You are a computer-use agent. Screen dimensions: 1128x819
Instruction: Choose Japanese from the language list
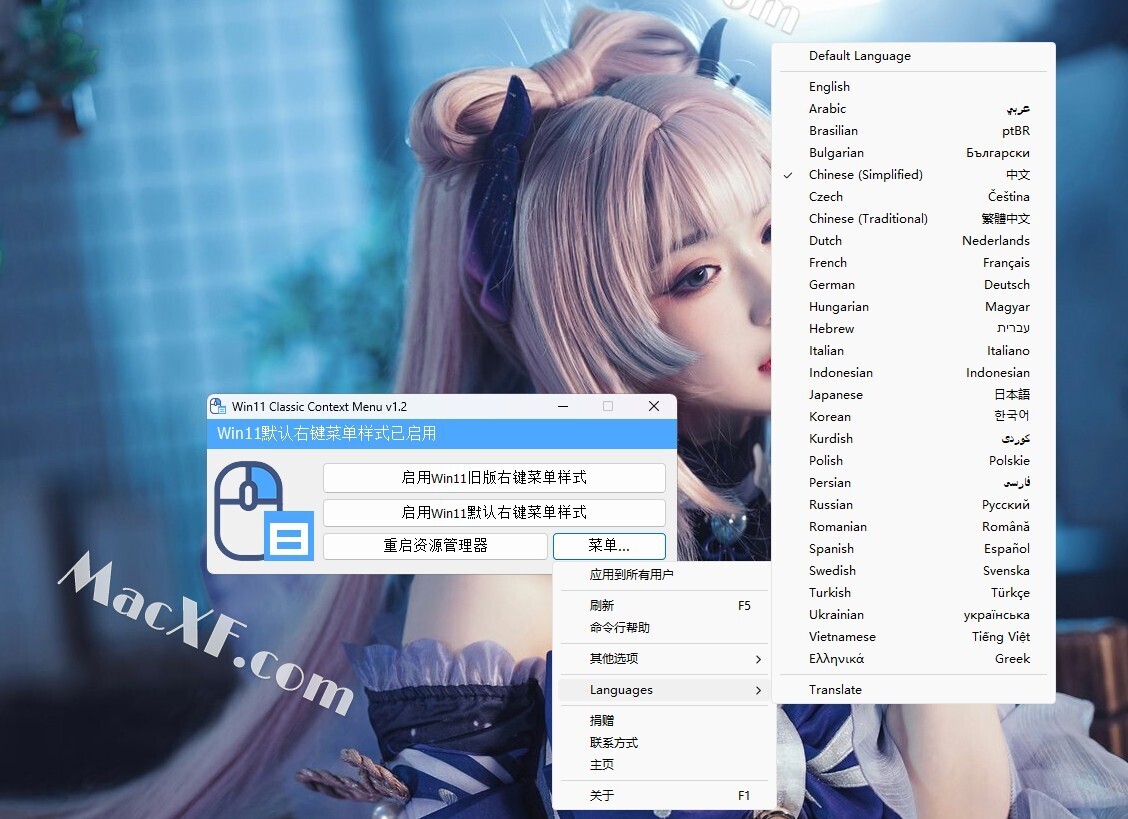tap(835, 395)
